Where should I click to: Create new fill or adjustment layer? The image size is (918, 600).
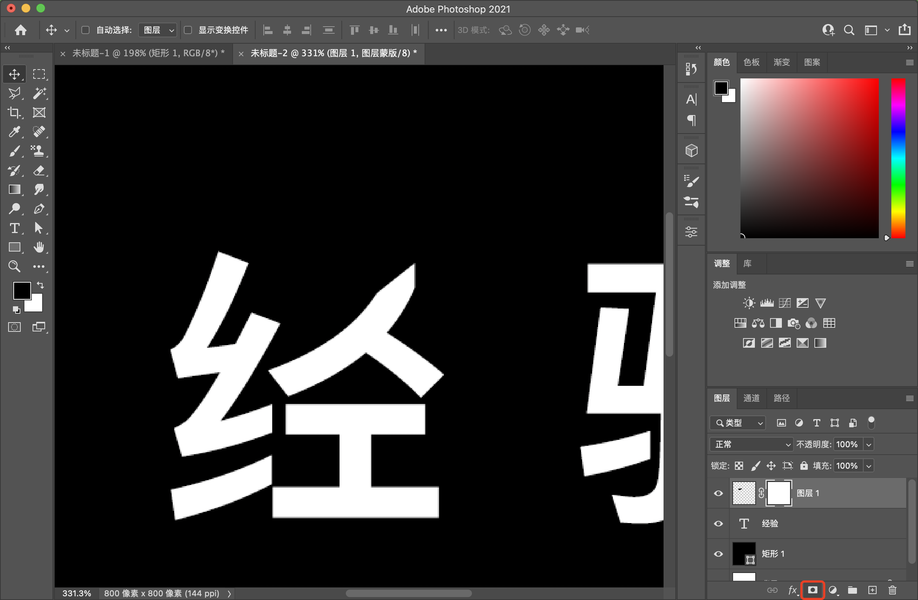(x=833, y=590)
